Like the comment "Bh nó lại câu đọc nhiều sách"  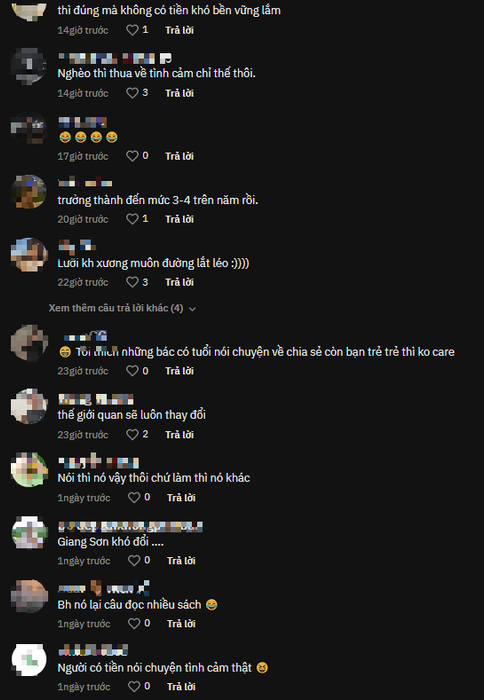point(134,623)
